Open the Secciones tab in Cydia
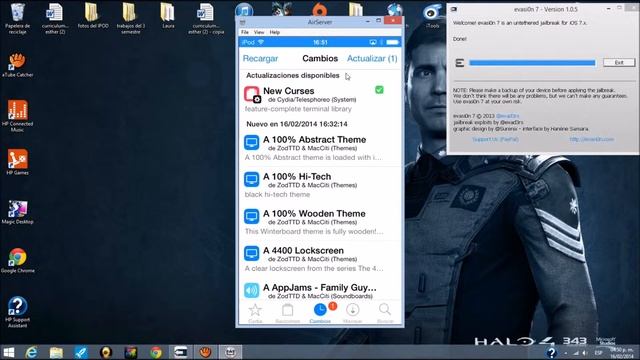The width and height of the screenshot is (640, 360). click(x=287, y=313)
